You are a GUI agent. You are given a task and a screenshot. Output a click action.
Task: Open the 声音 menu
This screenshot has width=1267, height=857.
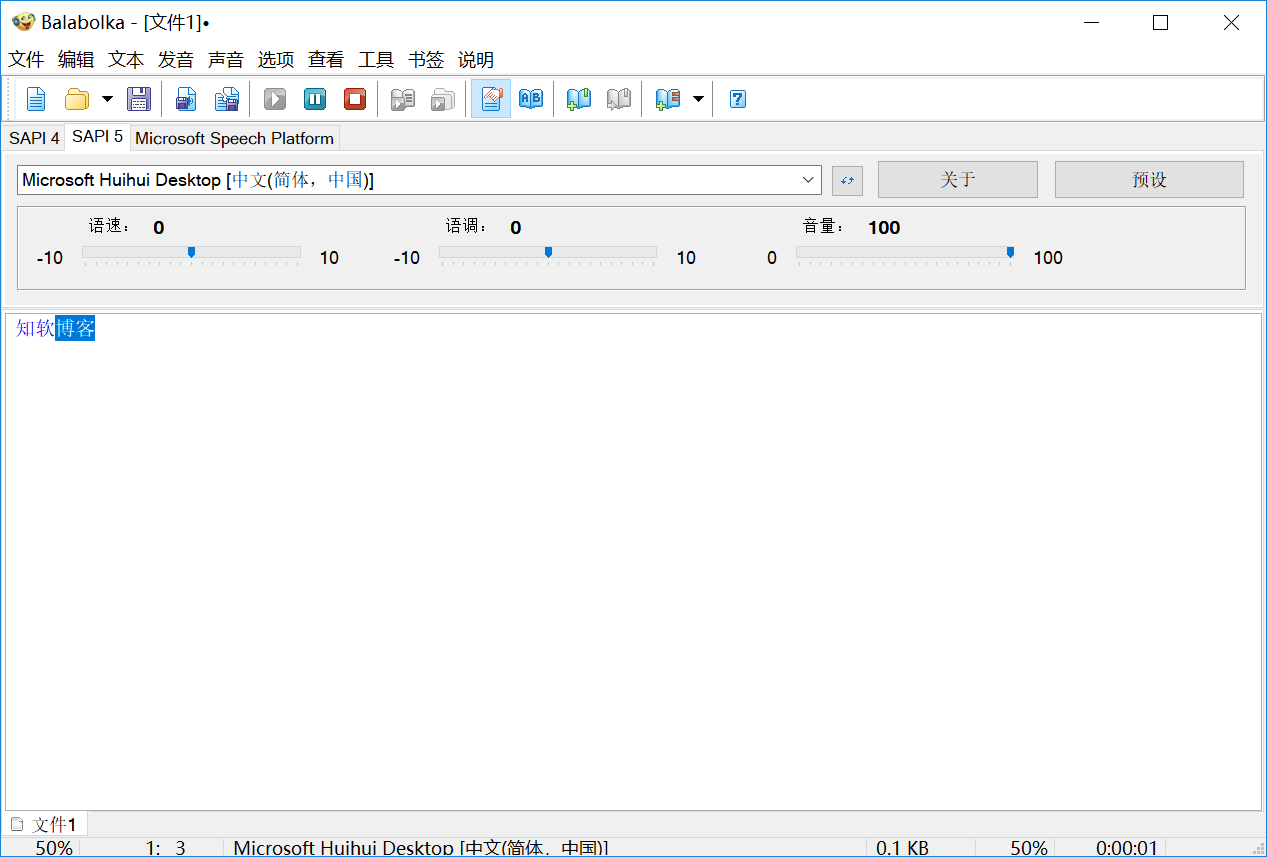(226, 60)
